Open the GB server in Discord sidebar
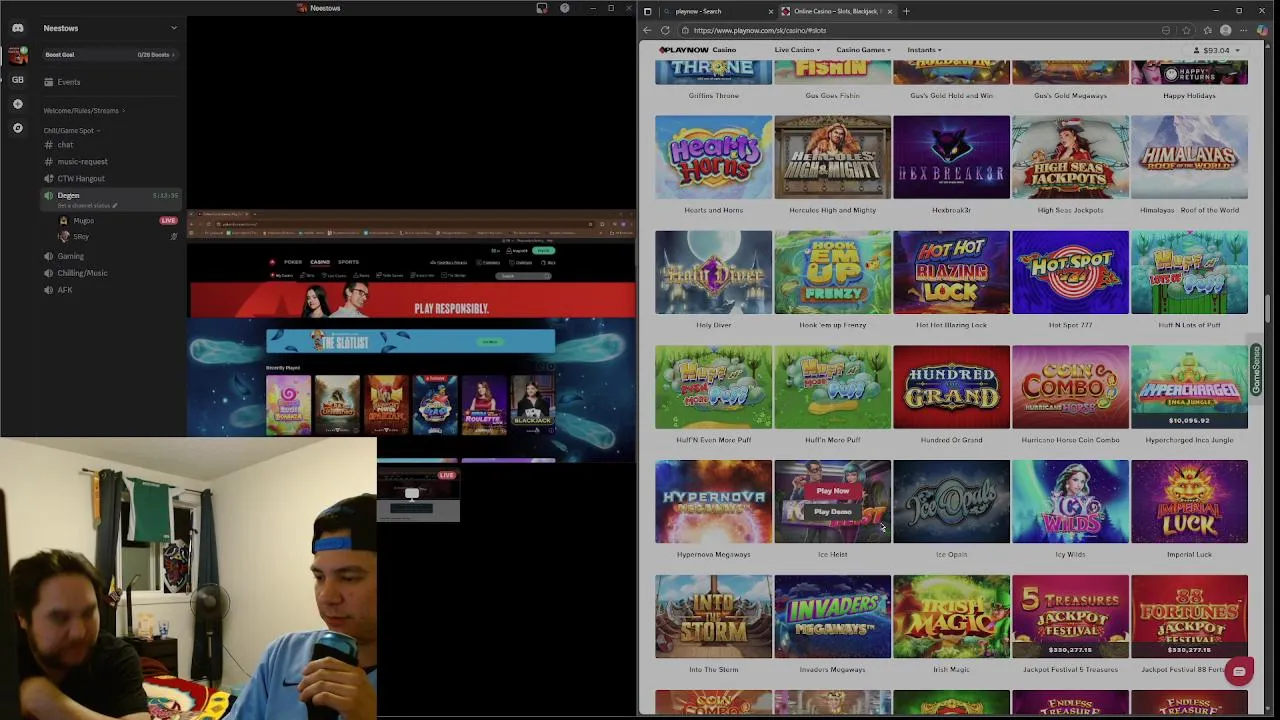 coord(17,79)
